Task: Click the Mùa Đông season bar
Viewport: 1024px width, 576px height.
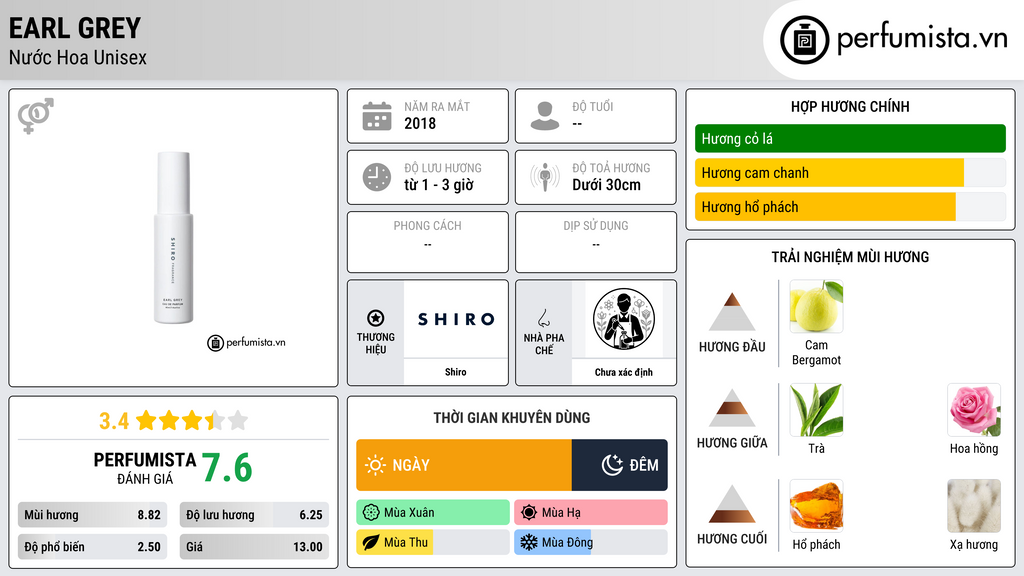Action: (591, 542)
